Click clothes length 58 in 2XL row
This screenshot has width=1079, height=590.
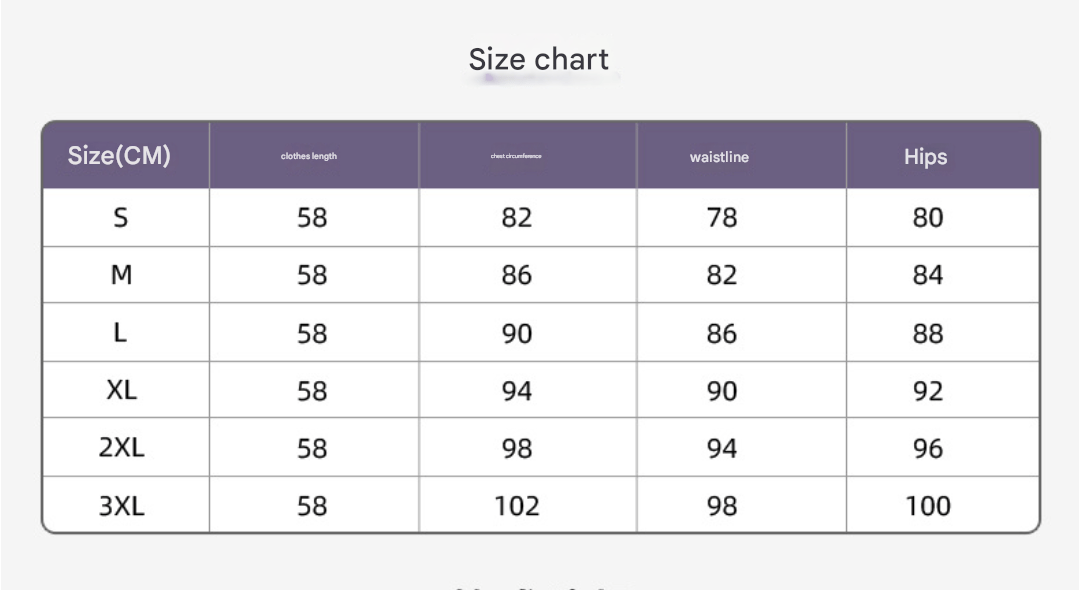(312, 448)
